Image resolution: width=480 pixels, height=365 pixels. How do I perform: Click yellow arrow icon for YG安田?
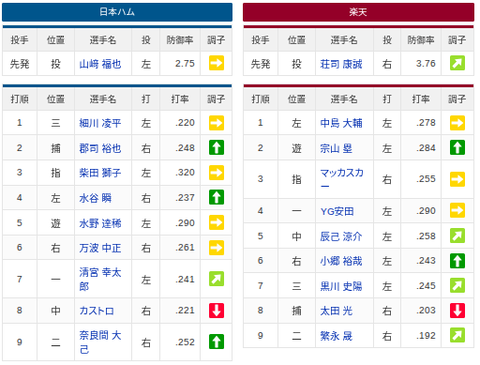[457, 210]
